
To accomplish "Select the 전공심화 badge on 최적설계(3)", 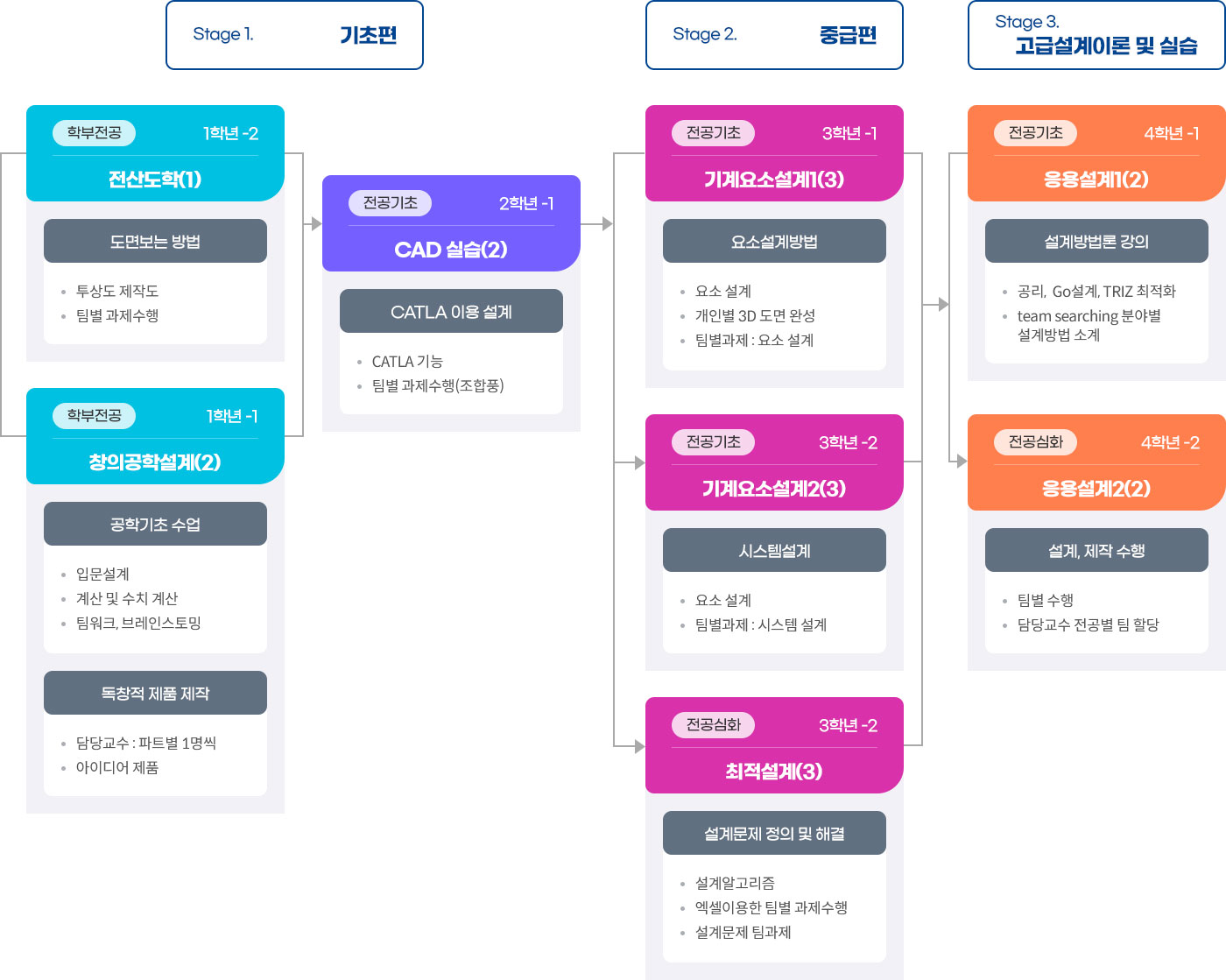I will (713, 725).
